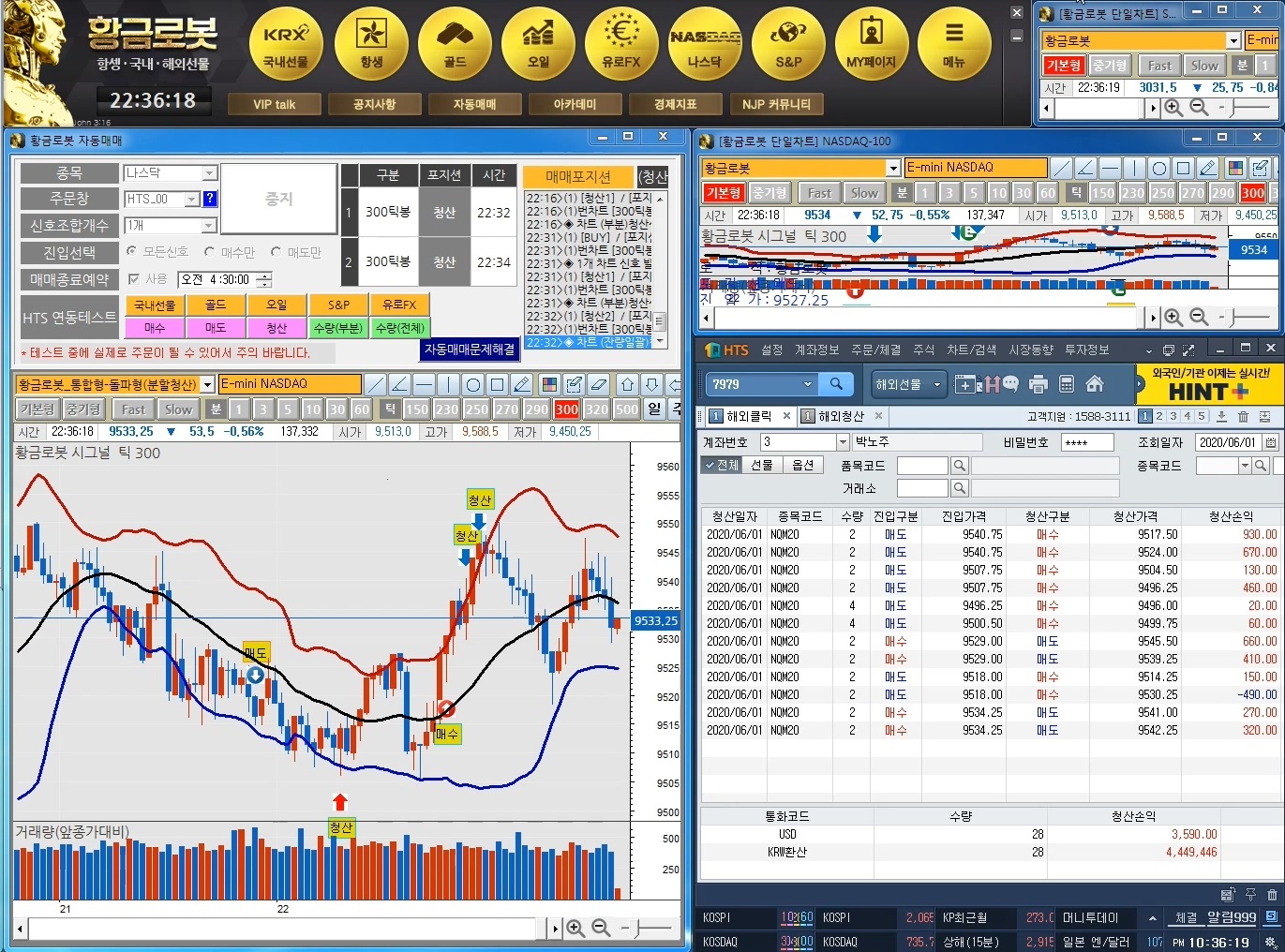
Task: Click the search magnifier button next to 7979 in HTS
Action: point(836,383)
